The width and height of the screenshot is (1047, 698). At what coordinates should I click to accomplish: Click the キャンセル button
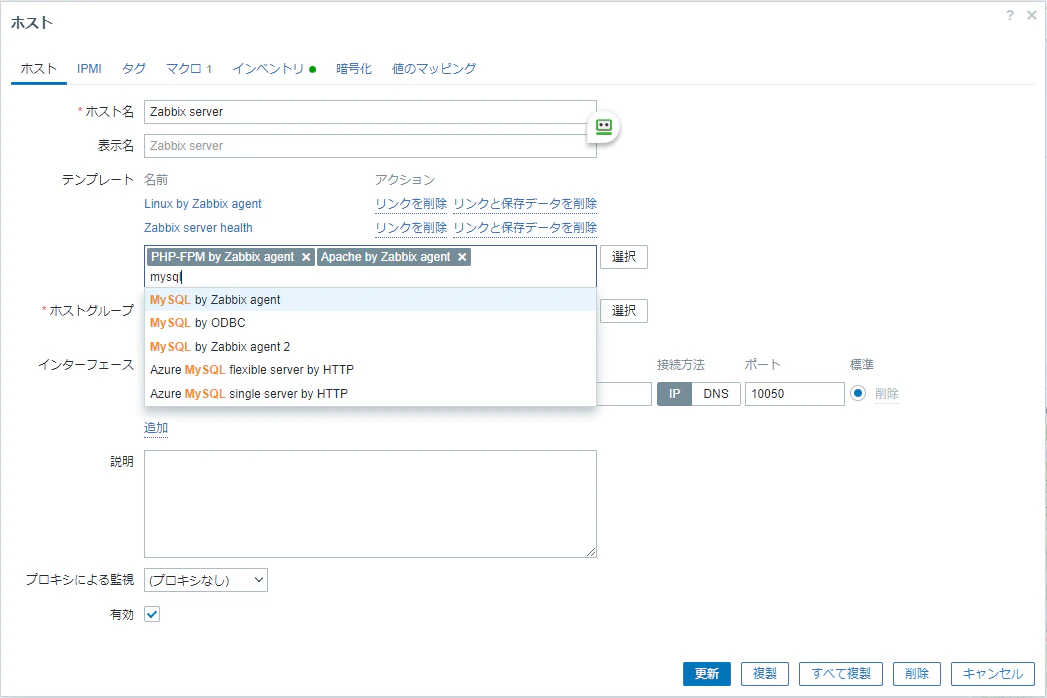point(993,674)
